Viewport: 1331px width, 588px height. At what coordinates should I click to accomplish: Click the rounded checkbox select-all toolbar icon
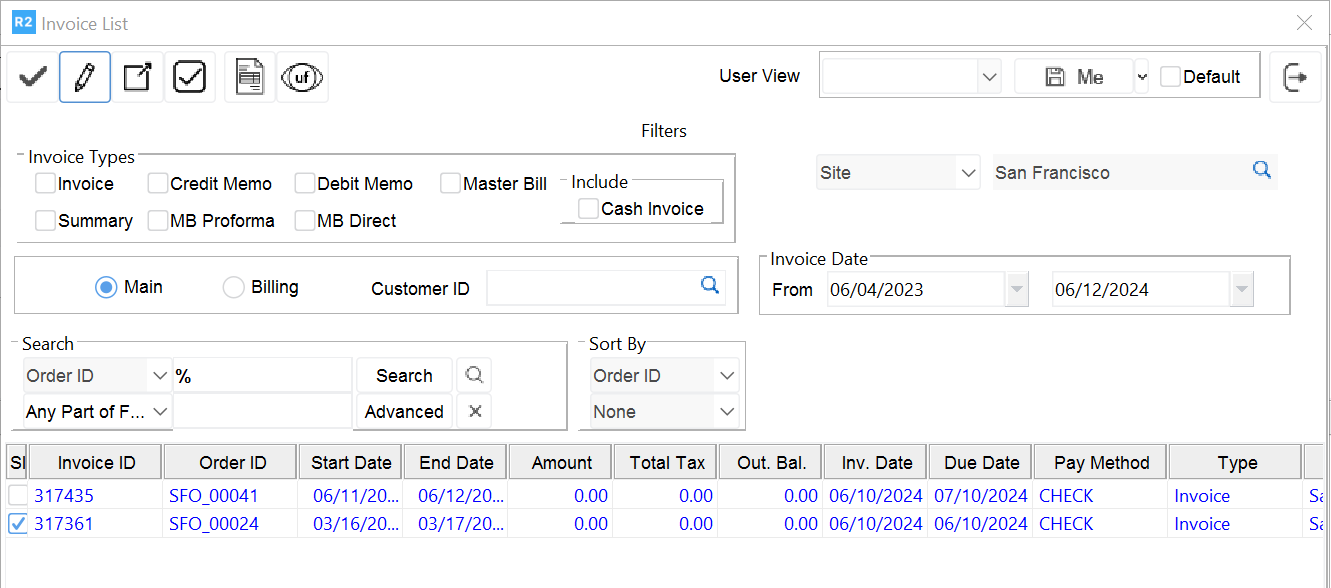[189, 78]
